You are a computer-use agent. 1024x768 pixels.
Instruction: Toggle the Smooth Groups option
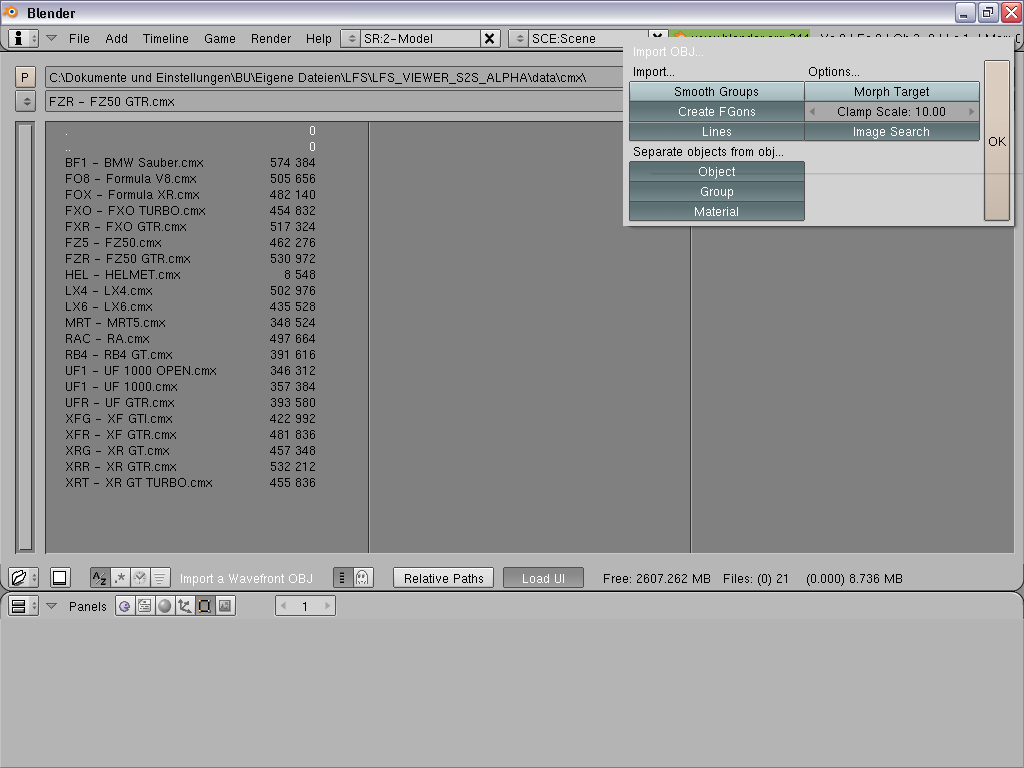716,92
